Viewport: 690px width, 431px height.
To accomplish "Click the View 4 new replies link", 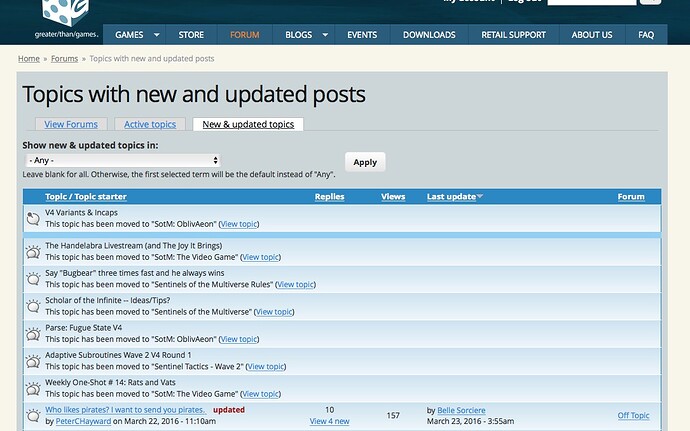I will 330,421.
